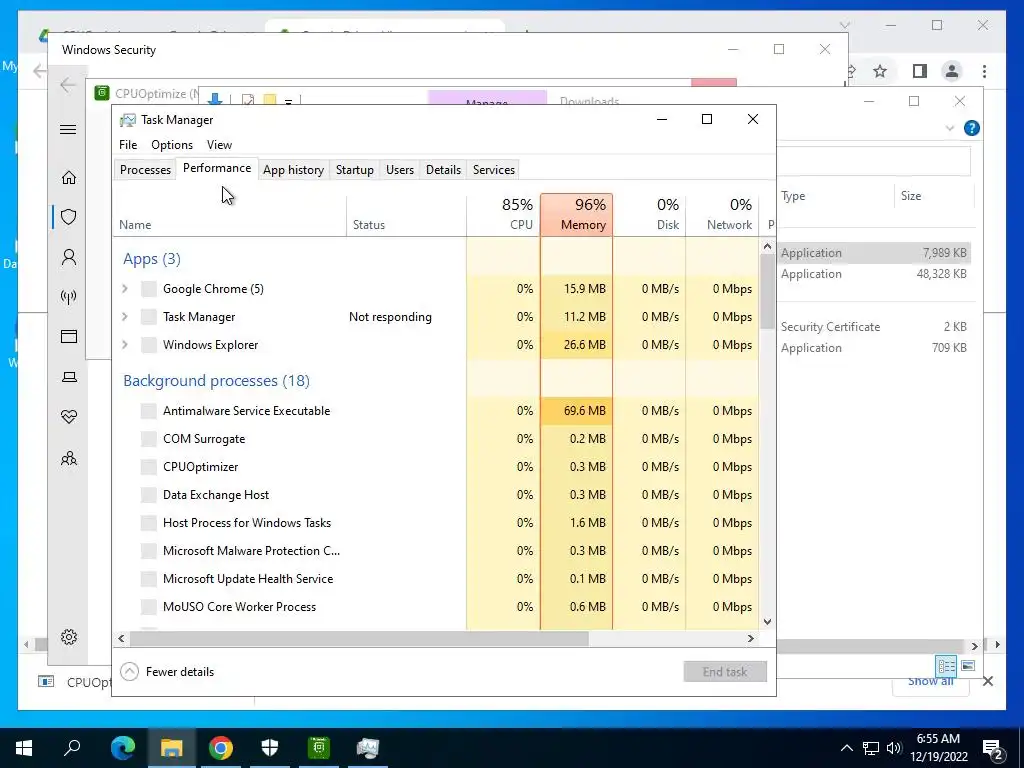Screen dimensions: 1024x768
Task: Open notification center icon
Action: pyautogui.click(x=993, y=748)
